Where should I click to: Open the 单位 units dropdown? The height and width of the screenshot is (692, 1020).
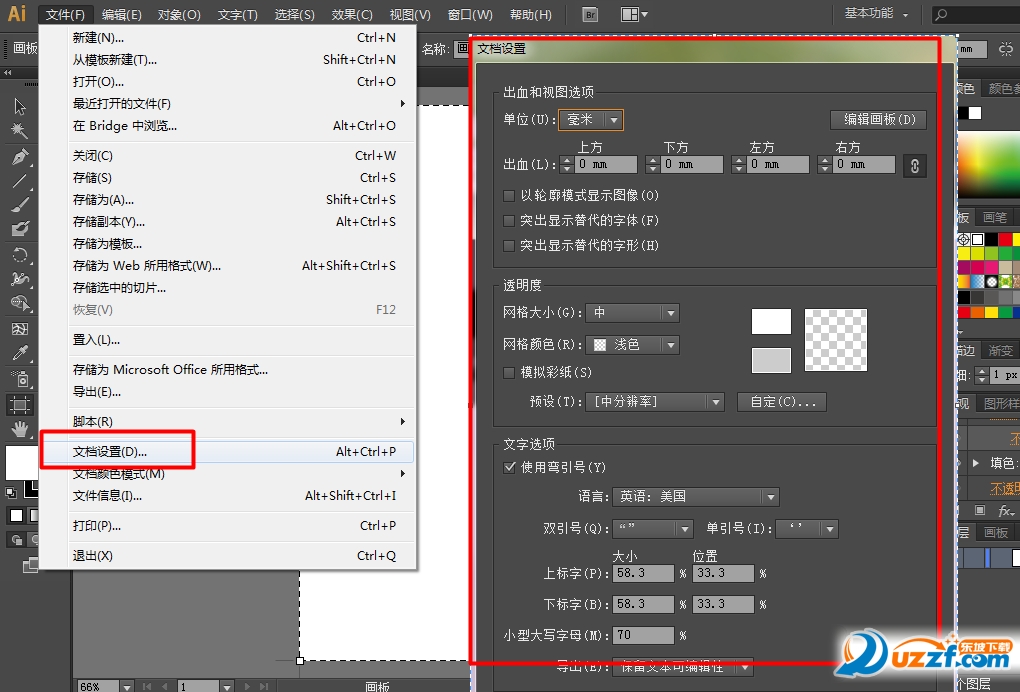(591, 120)
